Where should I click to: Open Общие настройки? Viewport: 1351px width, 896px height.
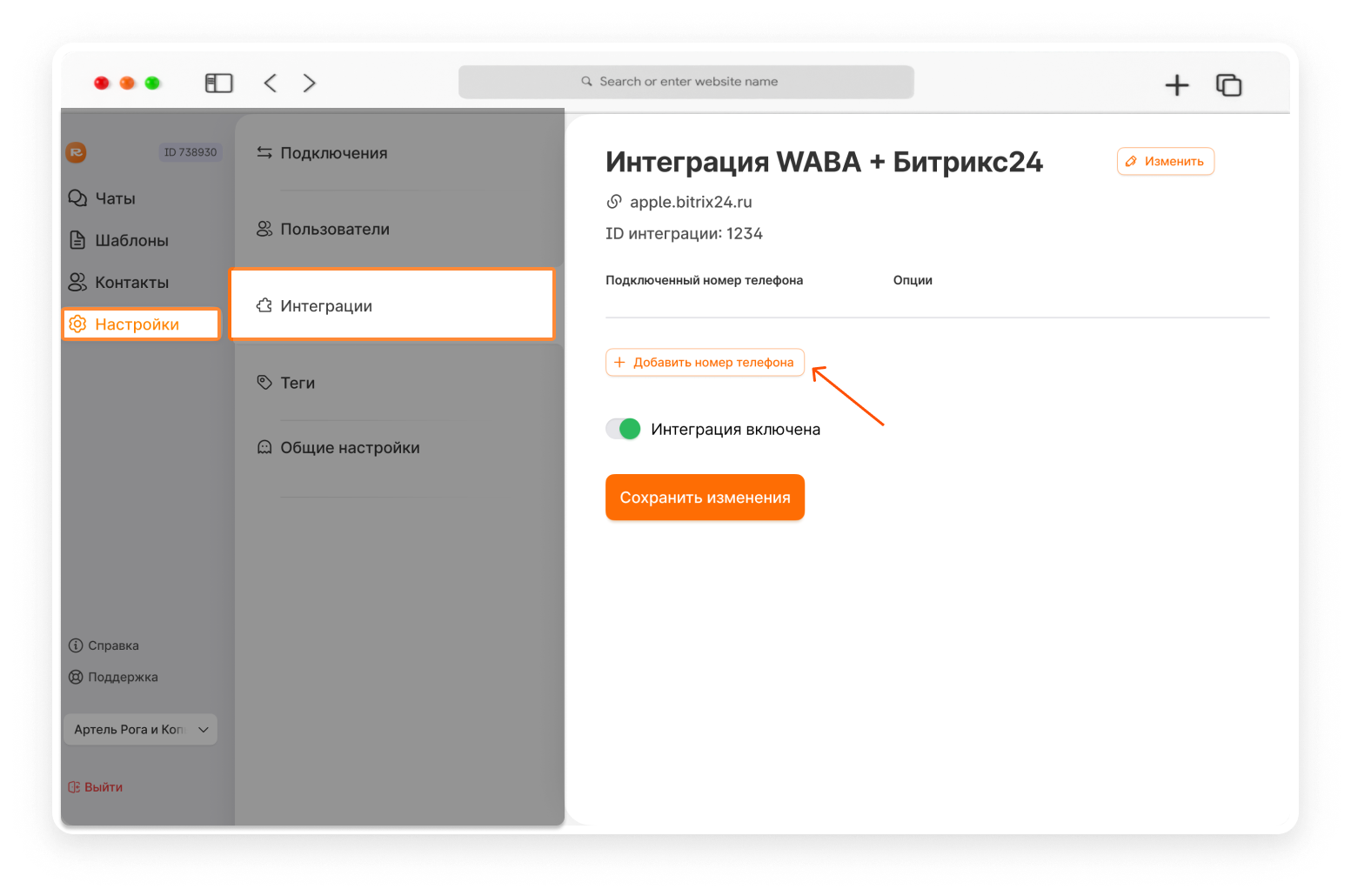click(x=338, y=448)
